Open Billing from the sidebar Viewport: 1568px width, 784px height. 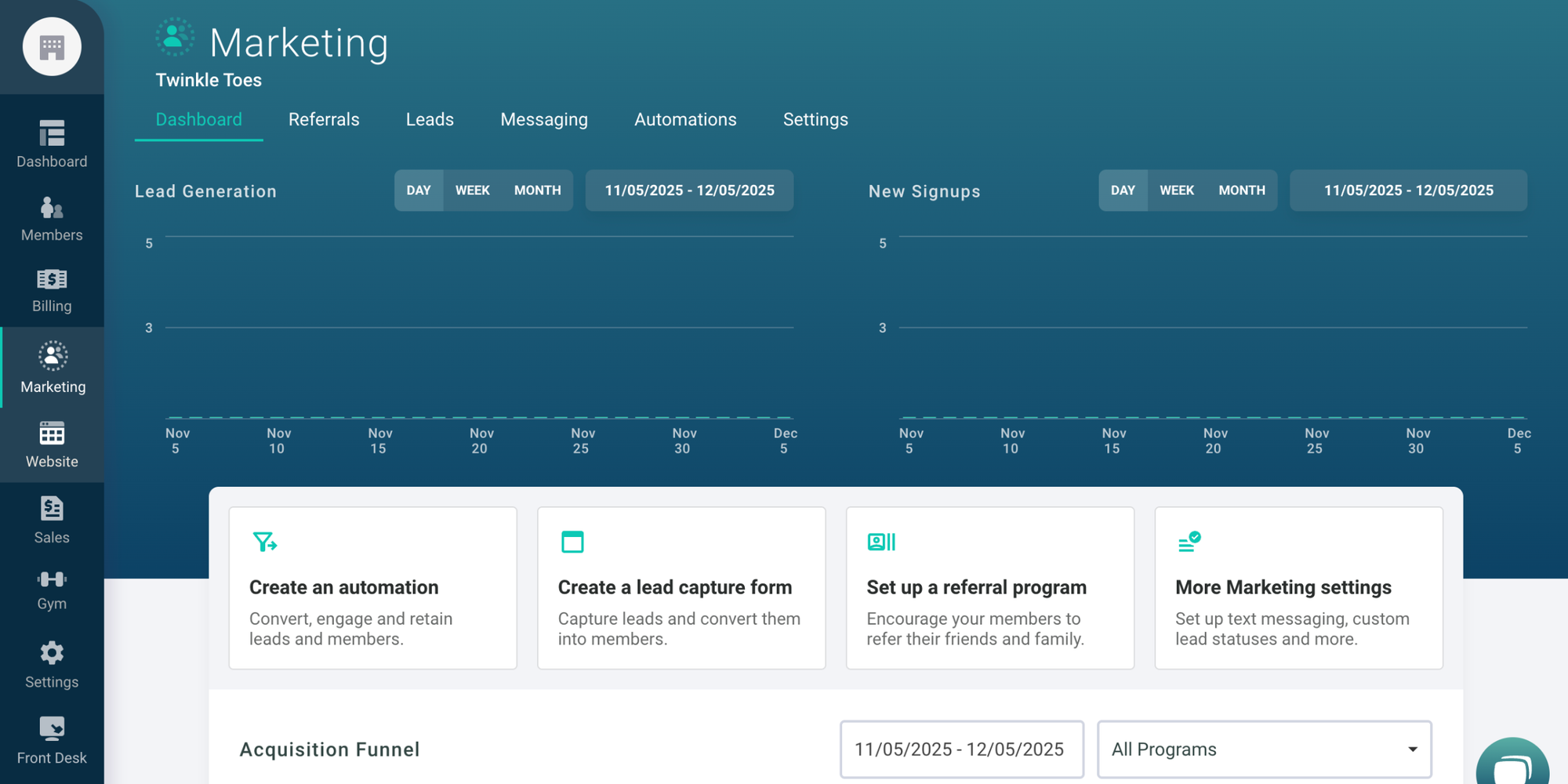(x=52, y=289)
